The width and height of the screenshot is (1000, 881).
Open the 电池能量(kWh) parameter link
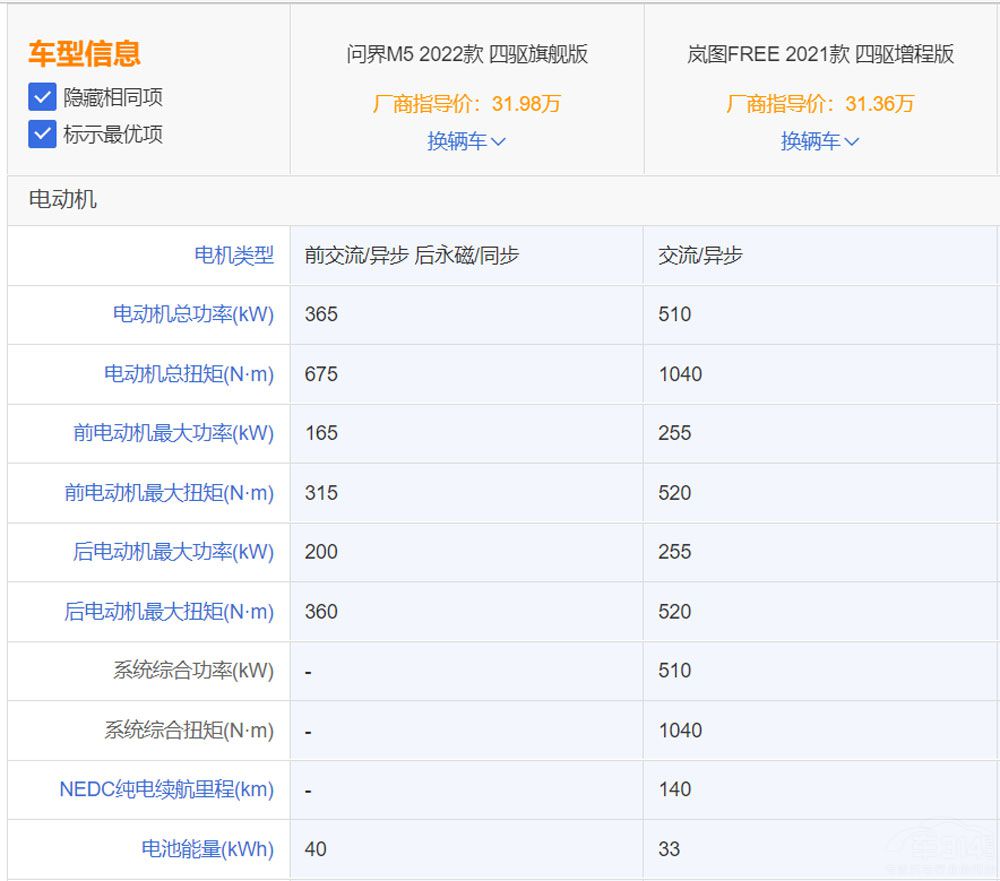click(x=207, y=849)
